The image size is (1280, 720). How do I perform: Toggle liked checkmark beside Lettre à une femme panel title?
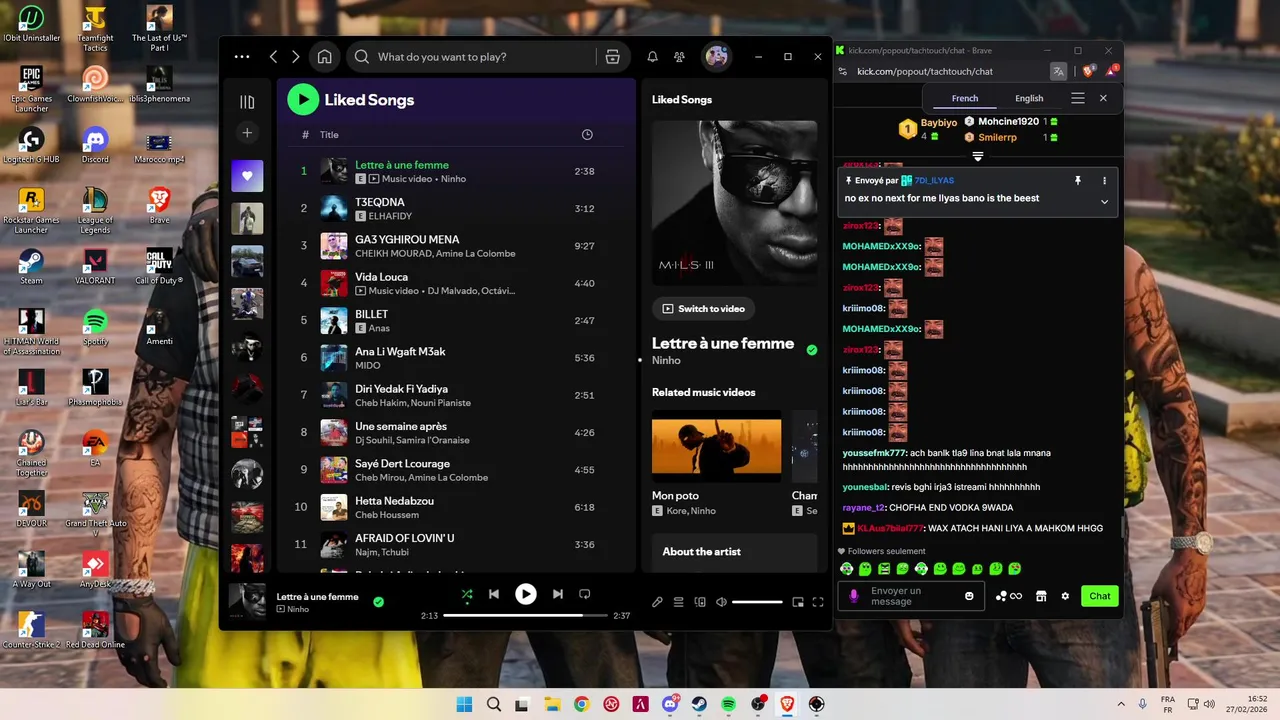pos(812,350)
